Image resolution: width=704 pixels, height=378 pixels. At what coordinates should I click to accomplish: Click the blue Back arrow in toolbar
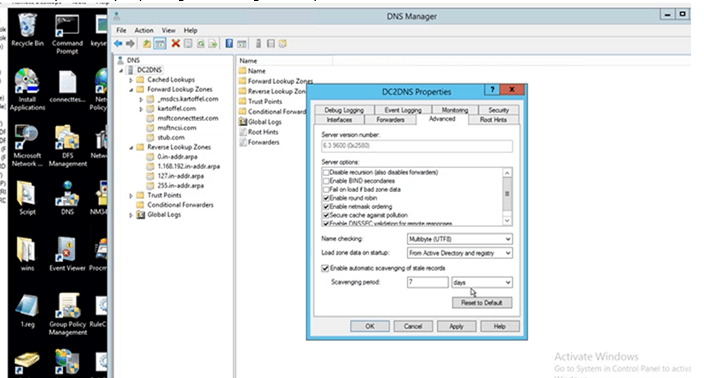pos(118,44)
